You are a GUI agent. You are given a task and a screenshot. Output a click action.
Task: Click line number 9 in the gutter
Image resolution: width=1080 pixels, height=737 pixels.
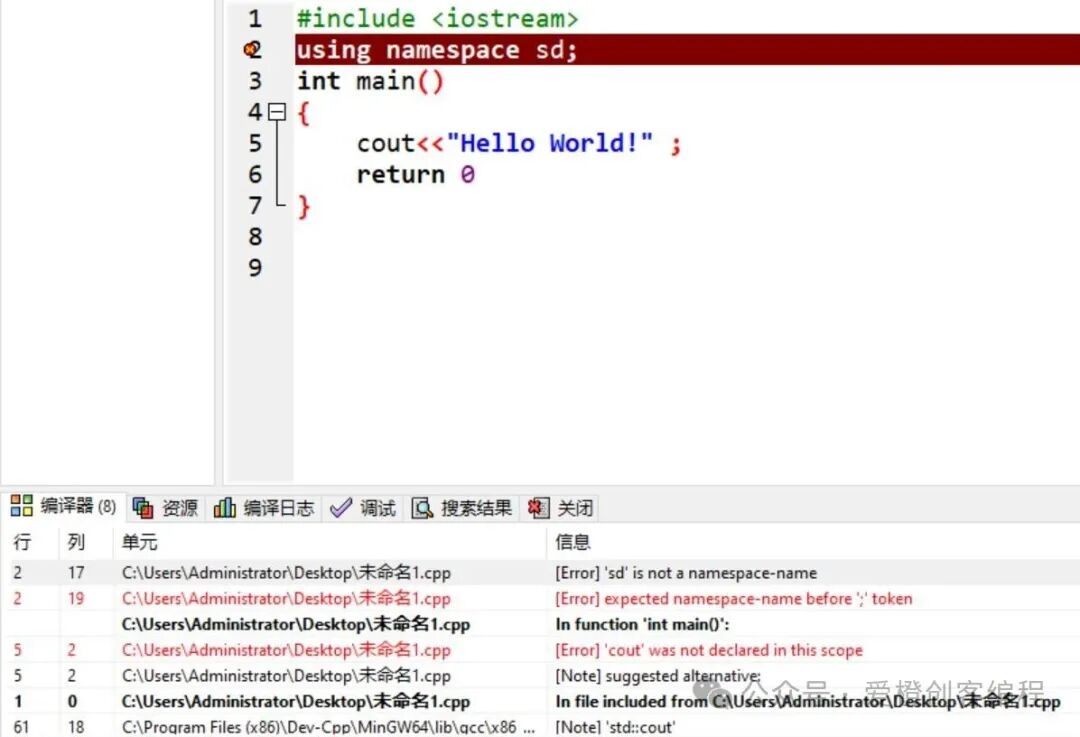[x=255, y=268]
